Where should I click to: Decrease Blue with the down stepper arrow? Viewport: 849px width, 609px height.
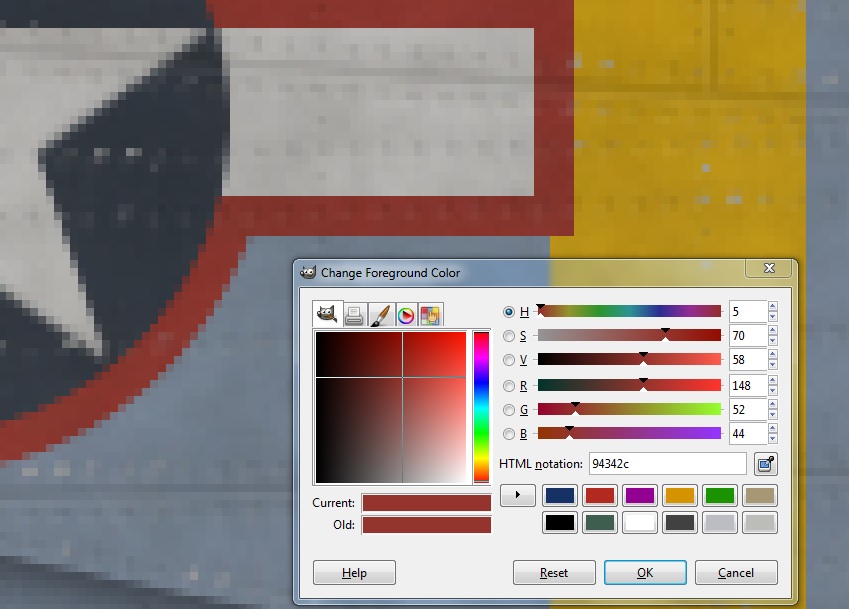773,438
